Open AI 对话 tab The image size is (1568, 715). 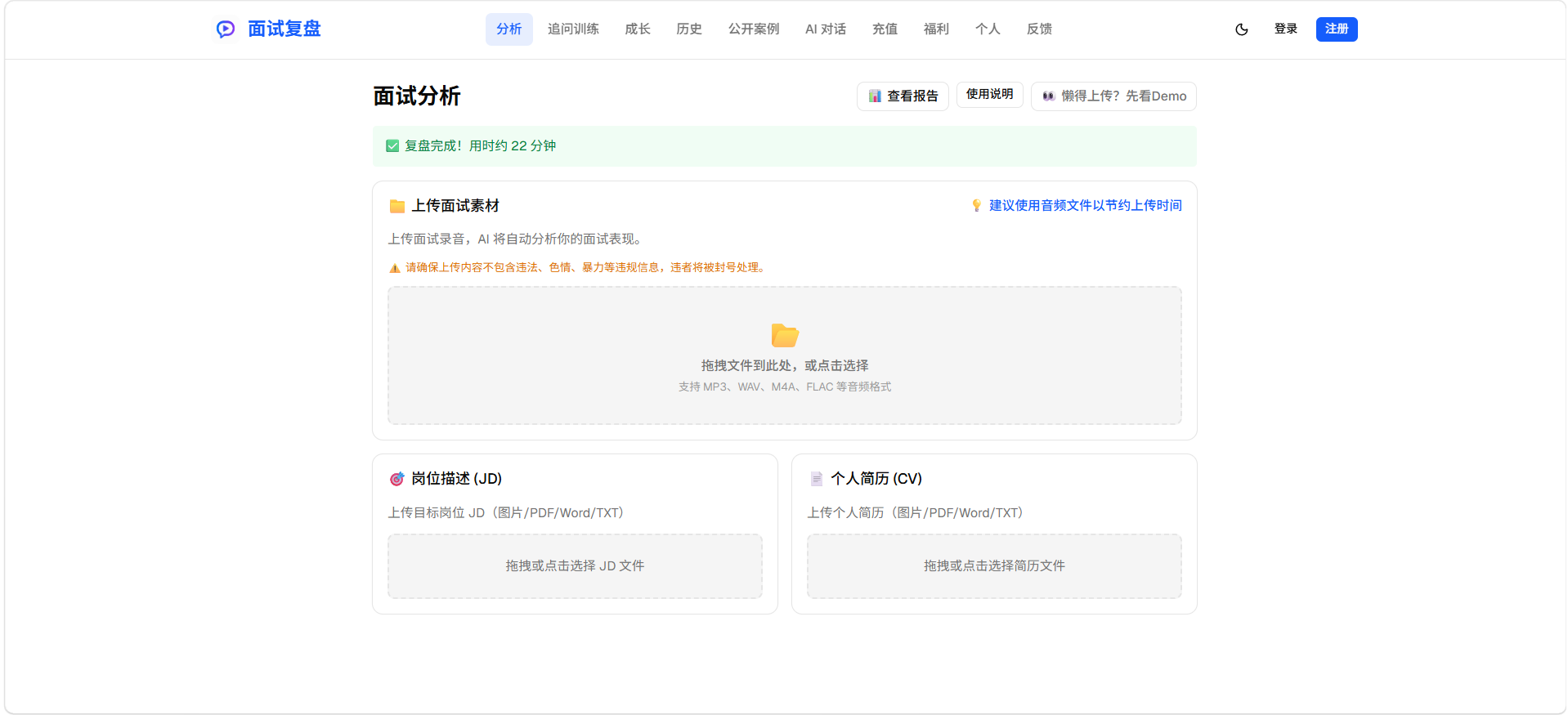pos(826,29)
